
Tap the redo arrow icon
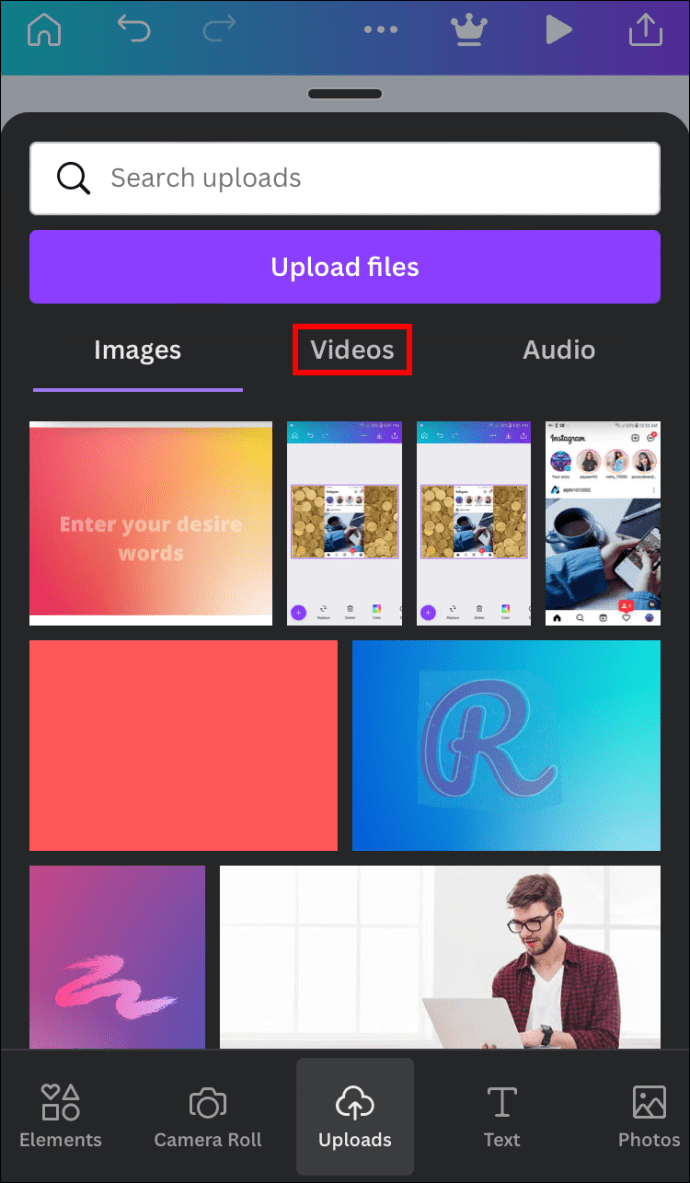click(219, 30)
